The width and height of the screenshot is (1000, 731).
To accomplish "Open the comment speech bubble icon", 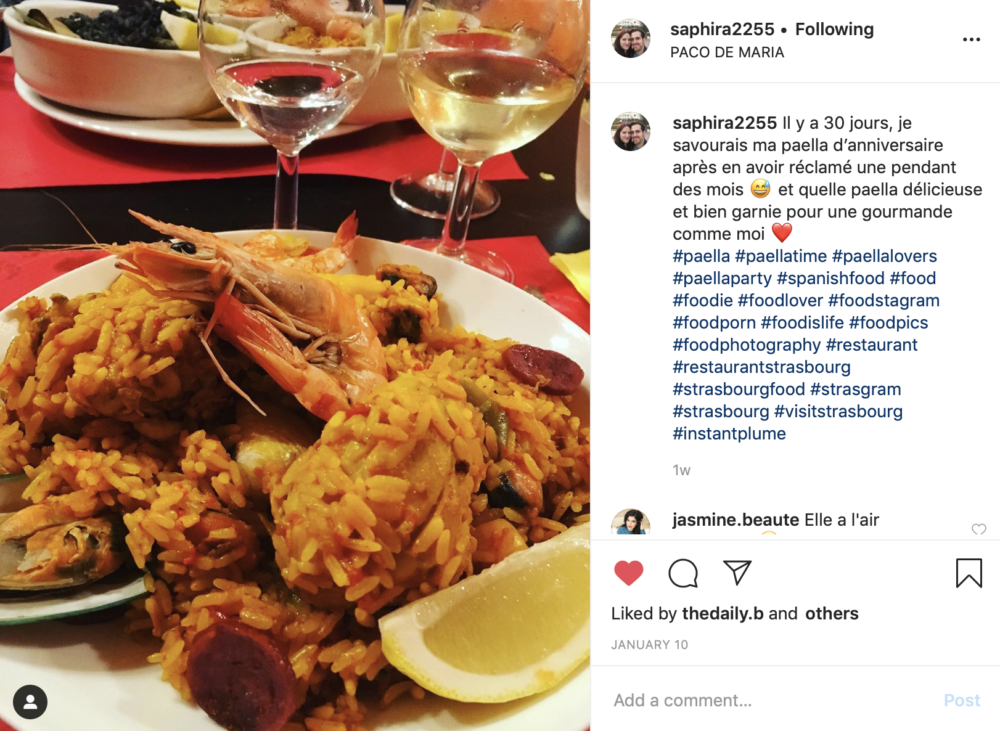I will click(x=682, y=573).
